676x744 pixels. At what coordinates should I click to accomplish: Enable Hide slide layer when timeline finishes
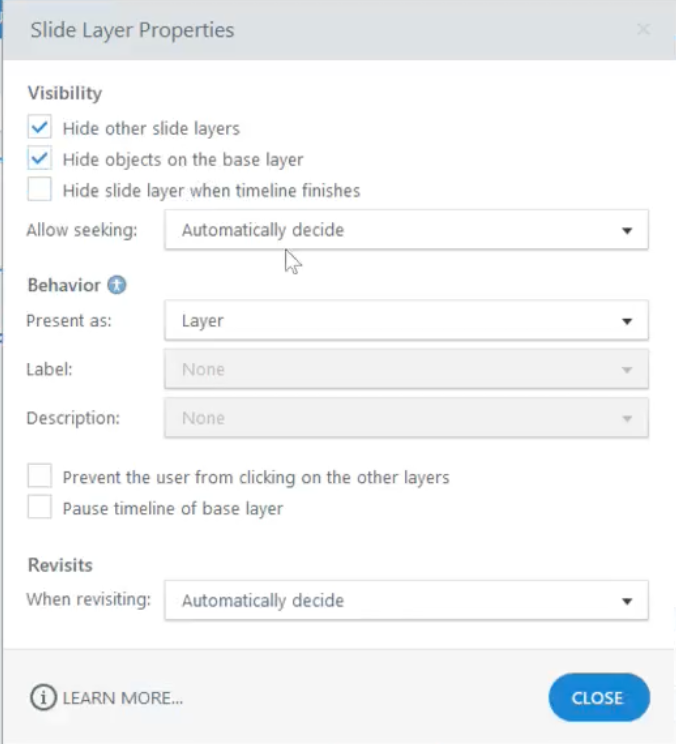pyautogui.click(x=40, y=190)
